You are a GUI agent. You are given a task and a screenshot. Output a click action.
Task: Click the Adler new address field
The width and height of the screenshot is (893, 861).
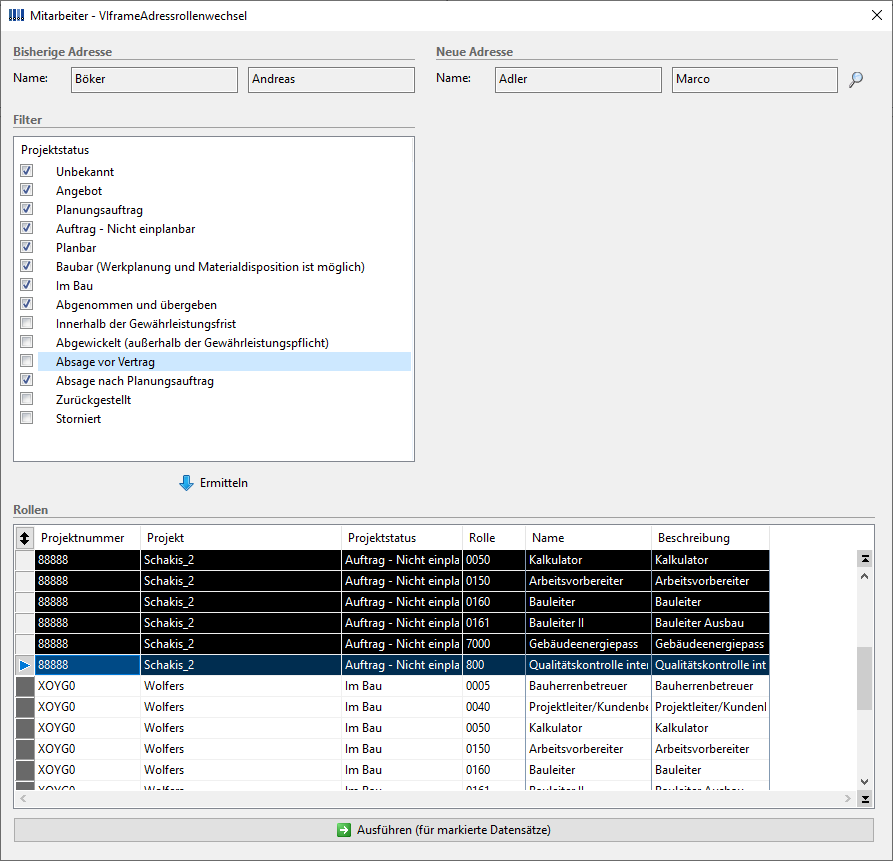tap(578, 80)
